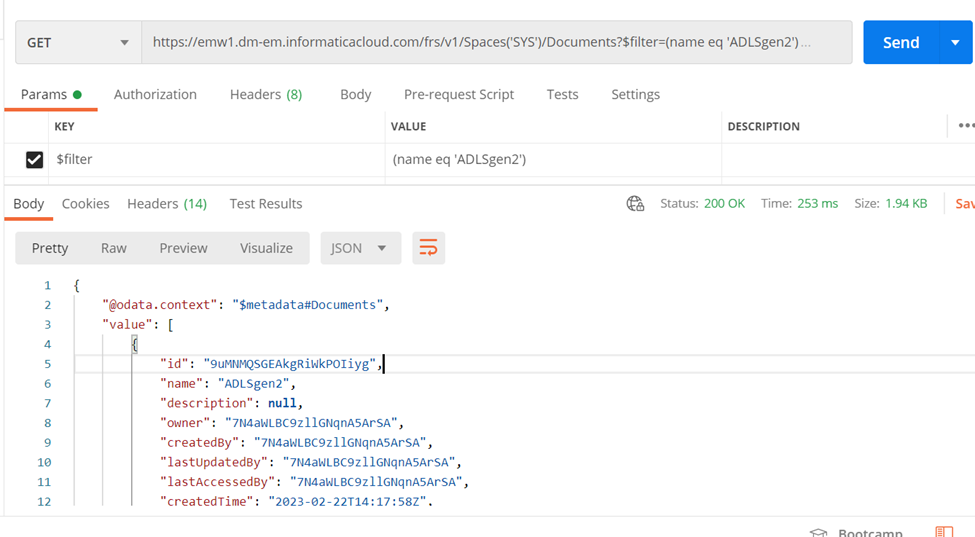Select the Pretty view
Screen dimensions: 975x537
coord(50,248)
